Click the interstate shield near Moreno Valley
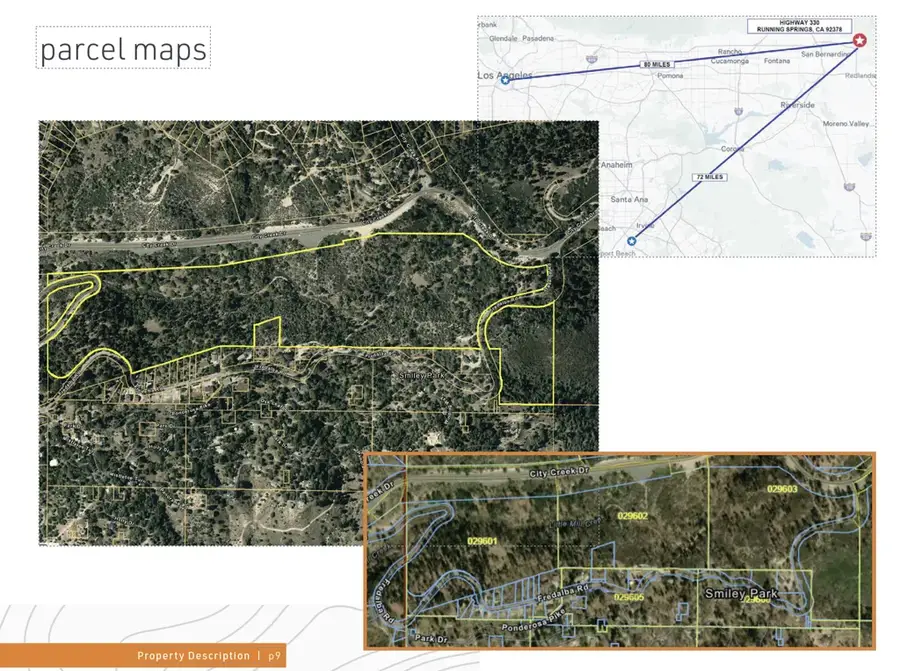Image resolution: width=900 pixels, height=671 pixels. click(x=849, y=187)
